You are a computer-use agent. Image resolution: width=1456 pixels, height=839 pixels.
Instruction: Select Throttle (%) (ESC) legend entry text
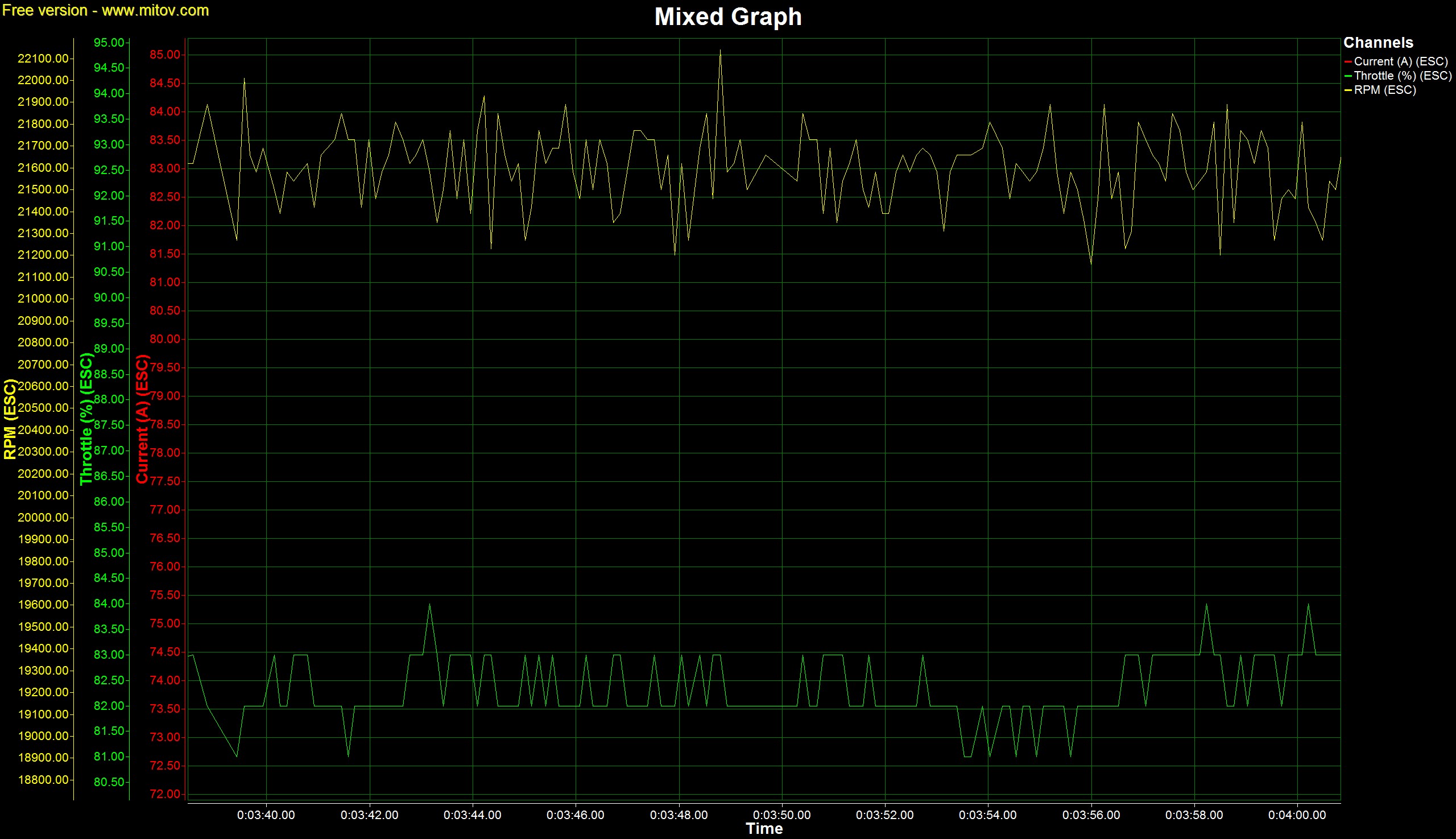coord(1403,76)
